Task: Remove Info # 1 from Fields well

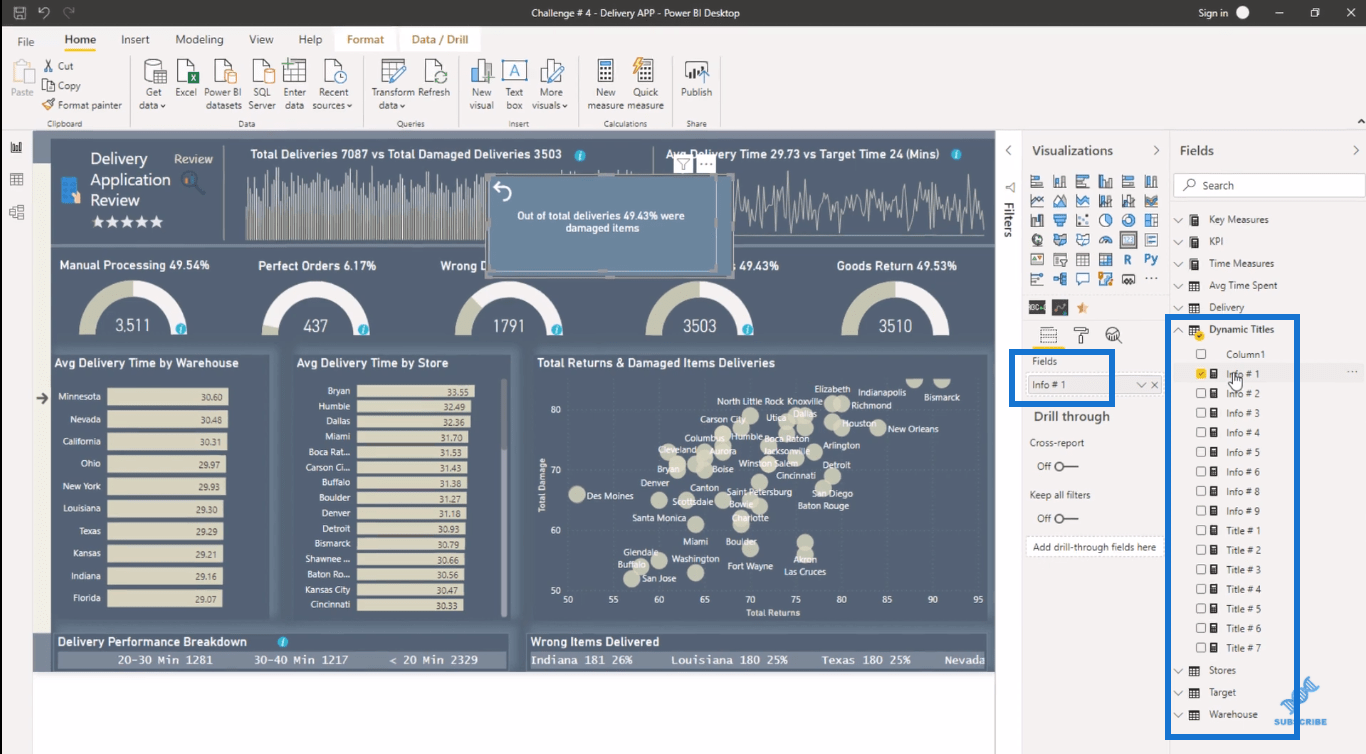Action: (x=1155, y=385)
